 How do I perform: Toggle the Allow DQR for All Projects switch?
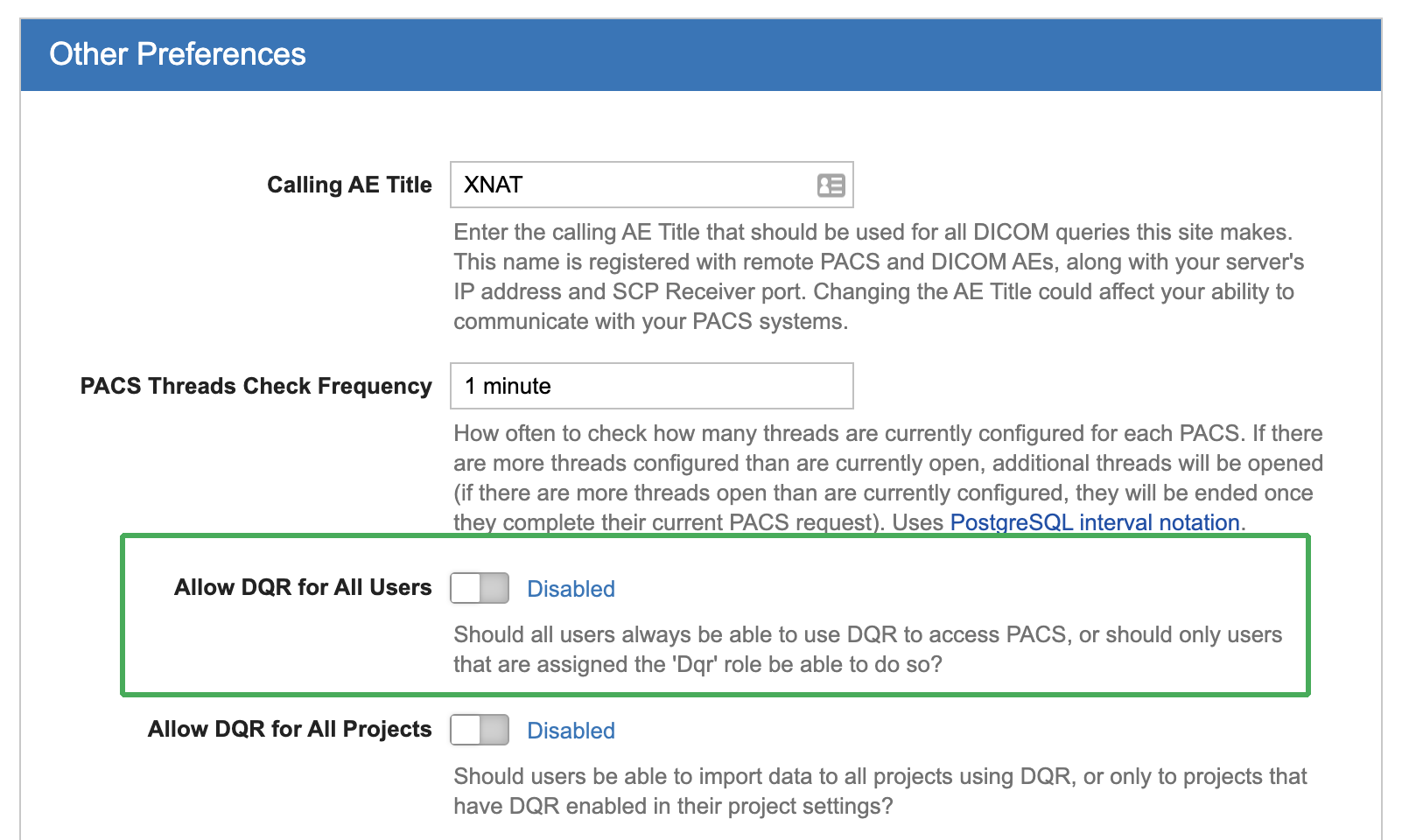pos(480,730)
